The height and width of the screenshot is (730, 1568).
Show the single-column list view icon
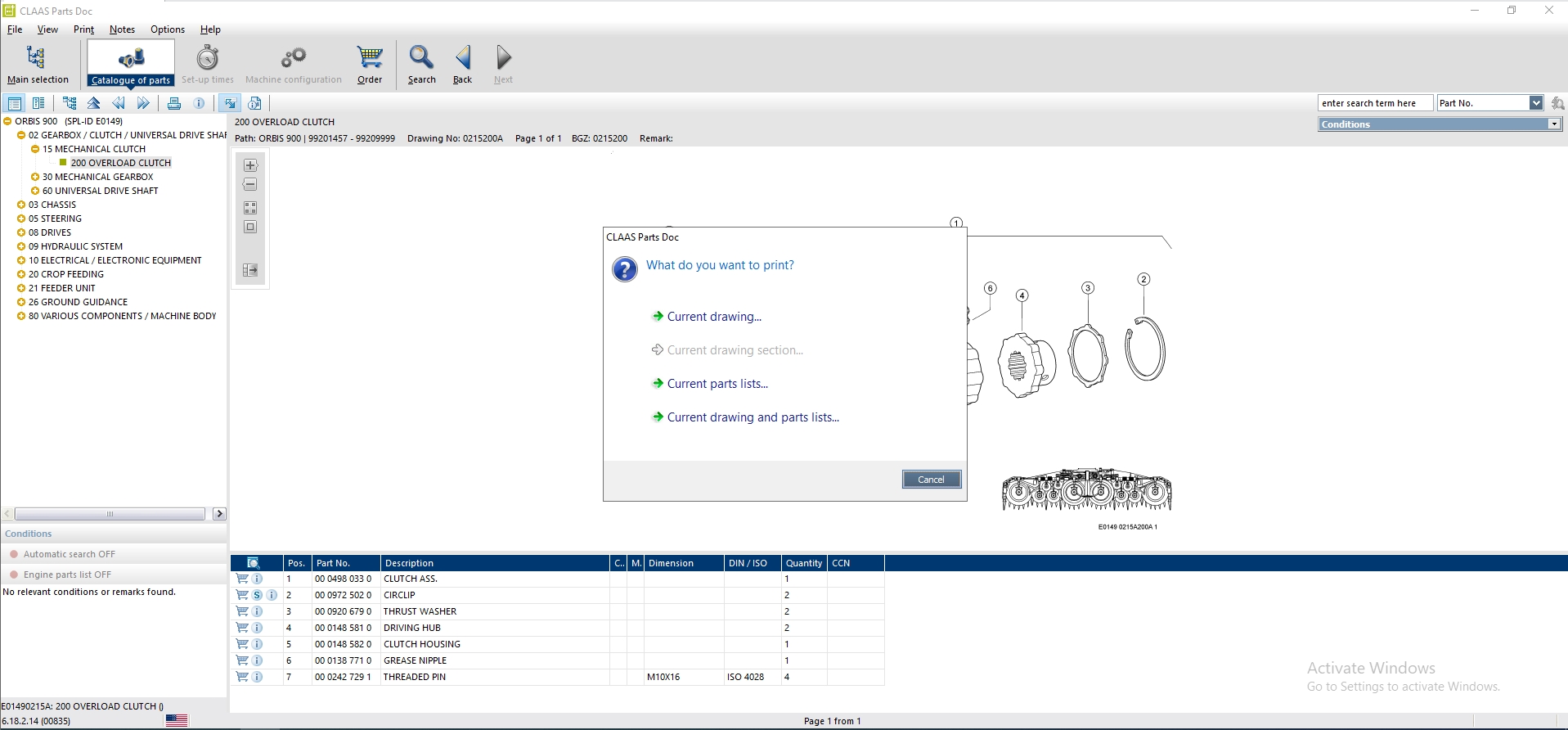[14, 103]
